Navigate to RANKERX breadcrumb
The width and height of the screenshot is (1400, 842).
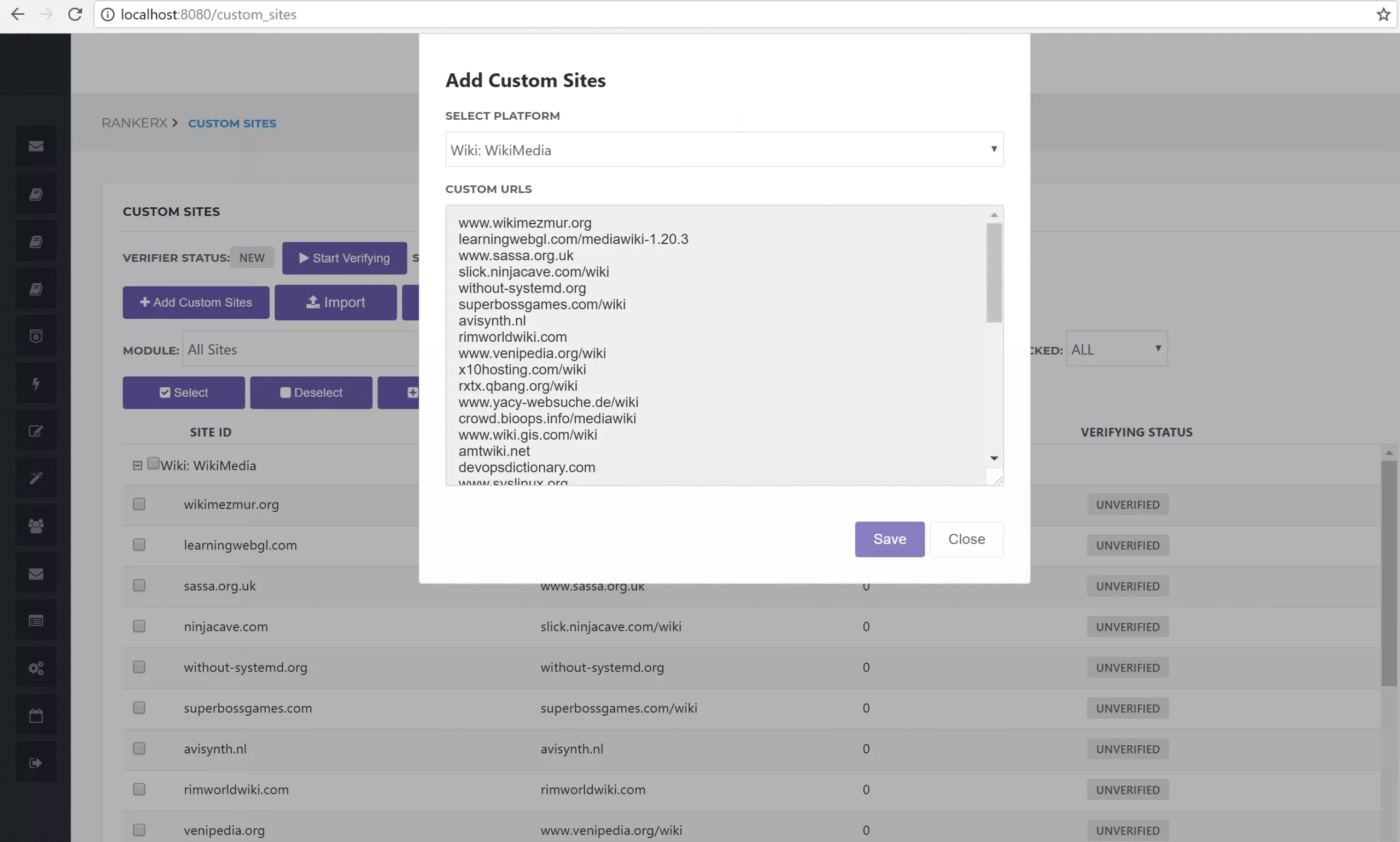click(x=133, y=122)
